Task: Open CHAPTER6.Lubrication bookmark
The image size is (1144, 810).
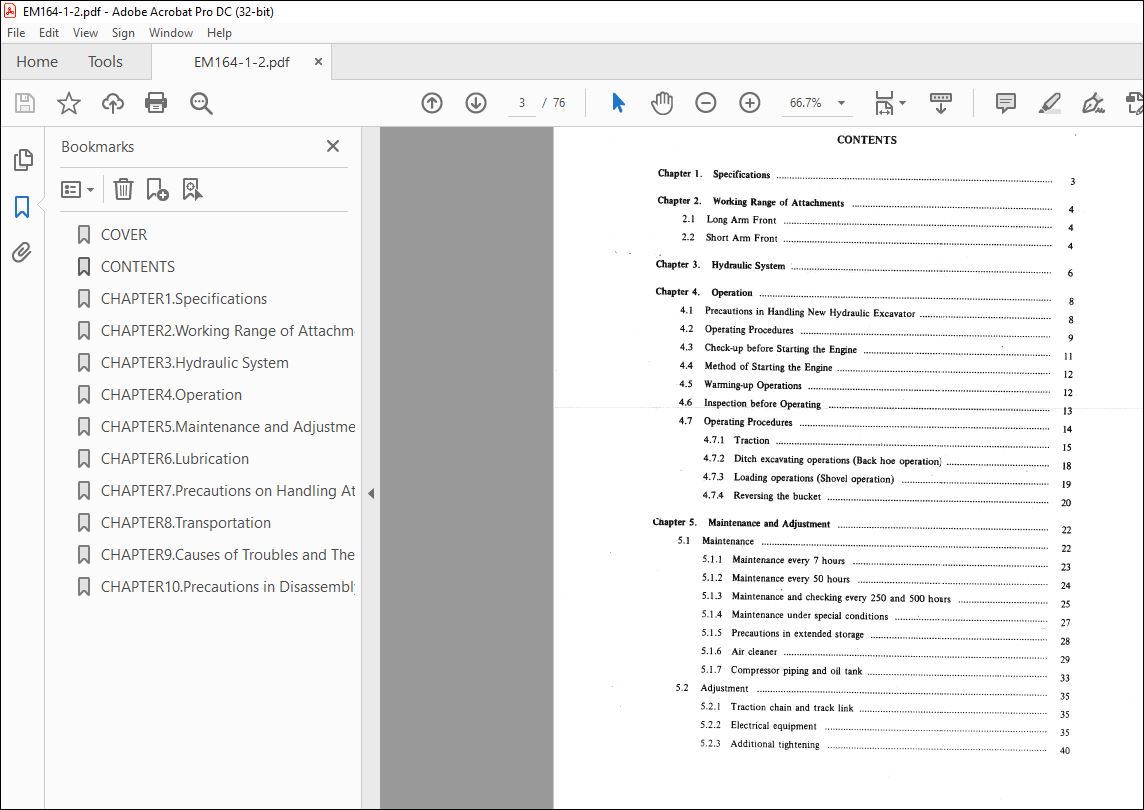Action: tap(174, 459)
